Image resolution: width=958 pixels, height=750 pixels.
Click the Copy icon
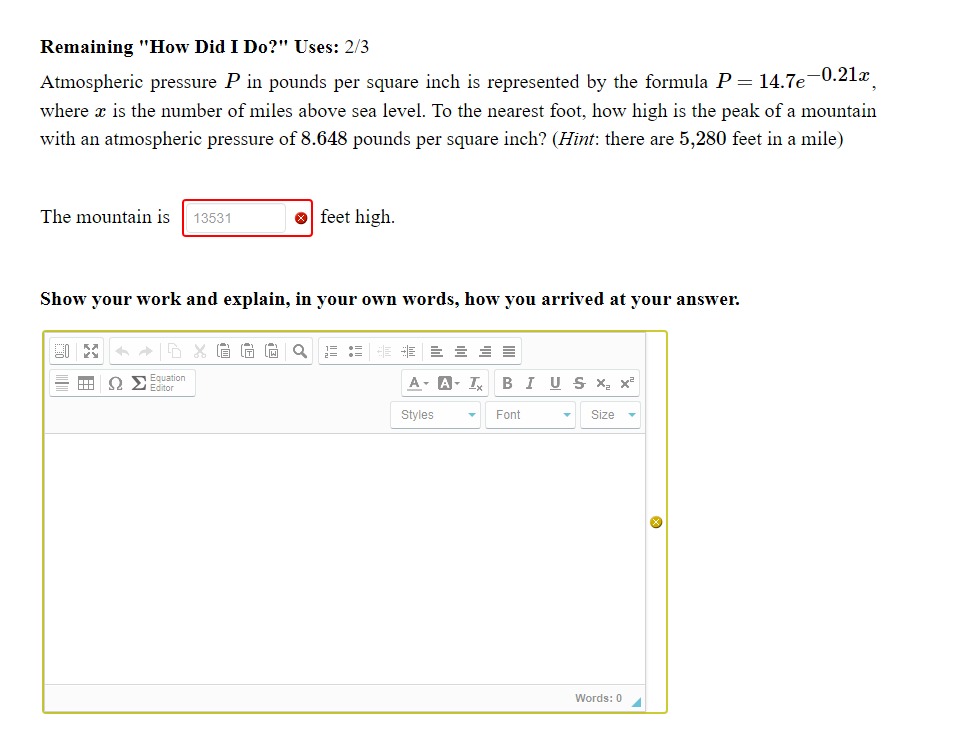coord(175,351)
